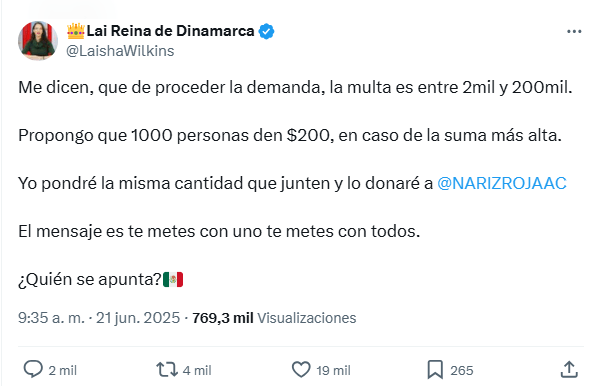Open the three-dot more options menu
Image resolution: width=595 pixels, height=386 pixels.
coord(574,32)
